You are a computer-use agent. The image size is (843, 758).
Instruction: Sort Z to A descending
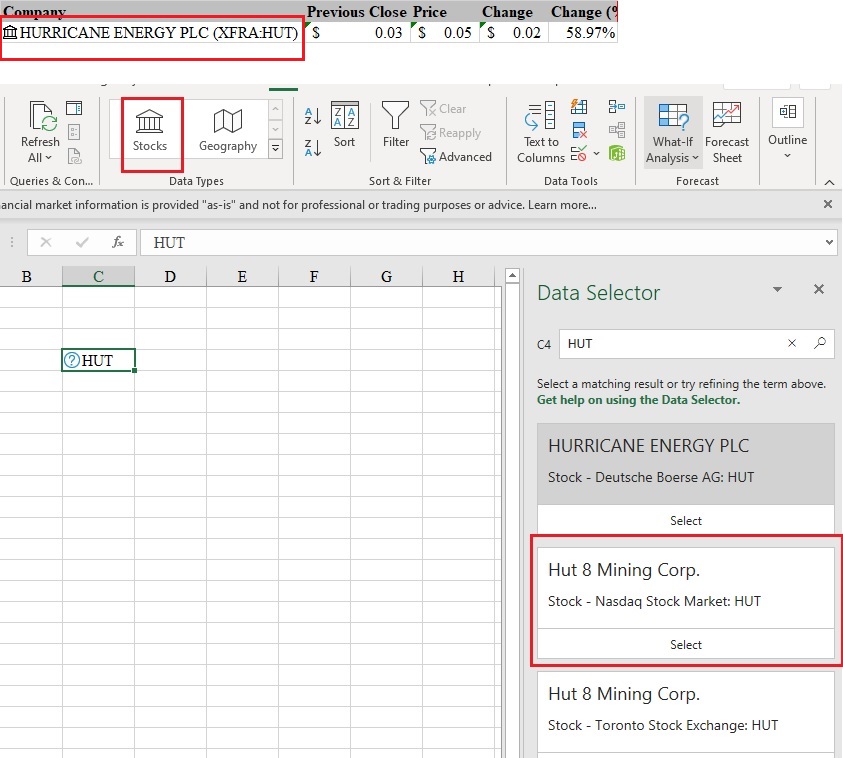(312, 147)
